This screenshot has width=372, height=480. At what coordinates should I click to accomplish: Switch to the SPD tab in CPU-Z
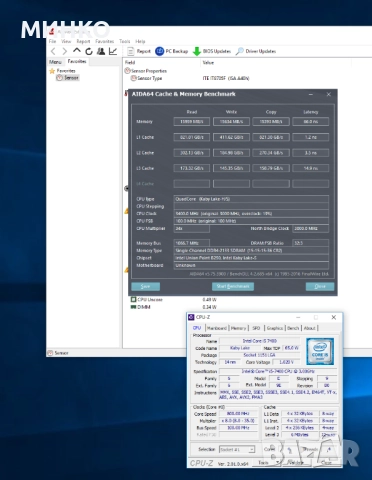tap(256, 328)
